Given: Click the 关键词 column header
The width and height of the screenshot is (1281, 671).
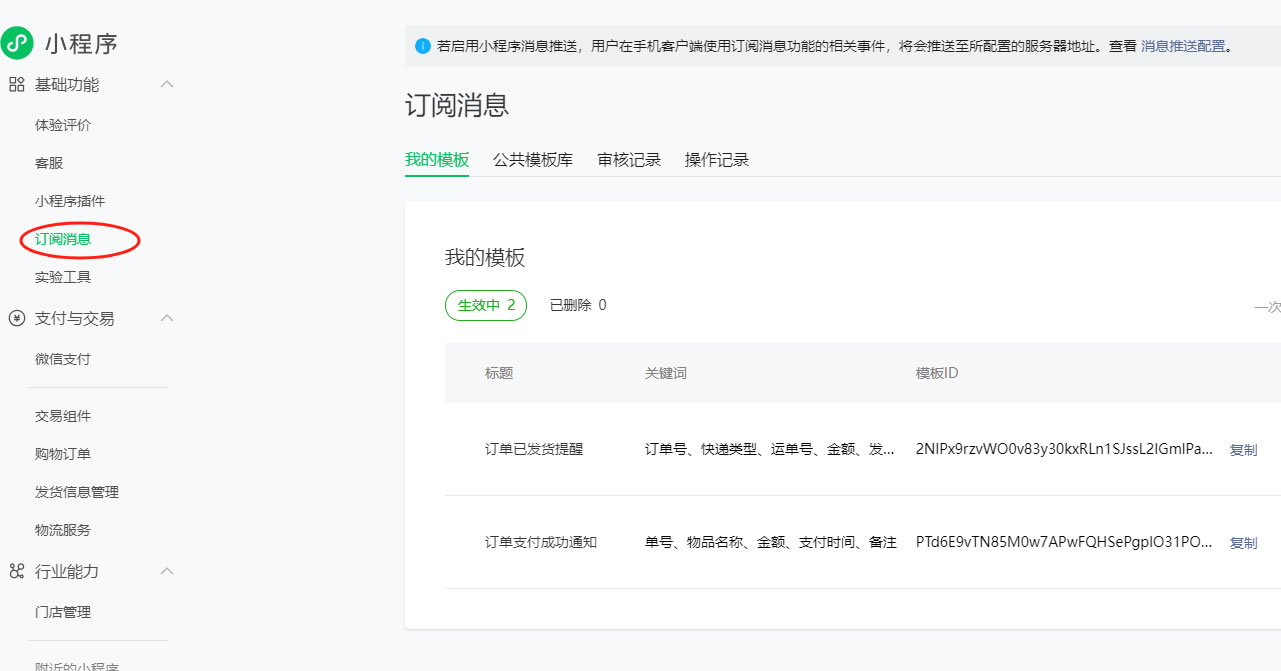Looking at the screenshot, I should pyautogui.click(x=666, y=373).
